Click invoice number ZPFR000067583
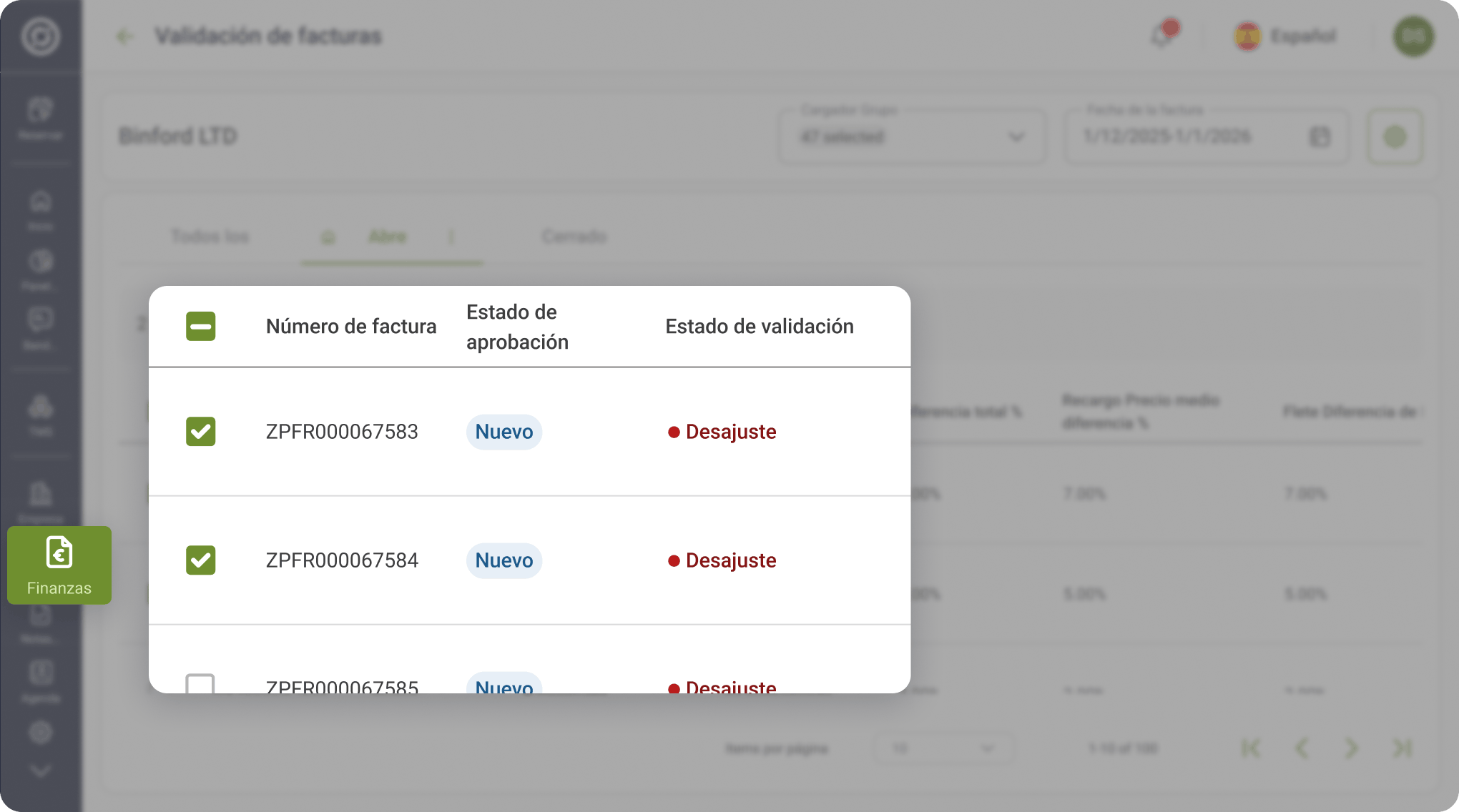Viewport: 1459px width, 812px height. tap(342, 432)
